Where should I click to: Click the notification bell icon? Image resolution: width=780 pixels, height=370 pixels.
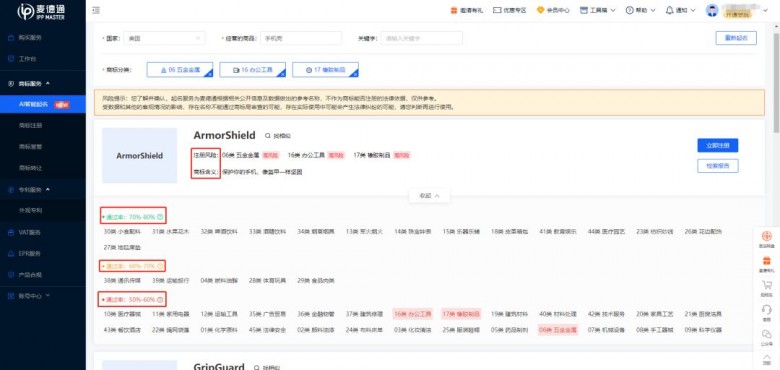tap(670, 10)
